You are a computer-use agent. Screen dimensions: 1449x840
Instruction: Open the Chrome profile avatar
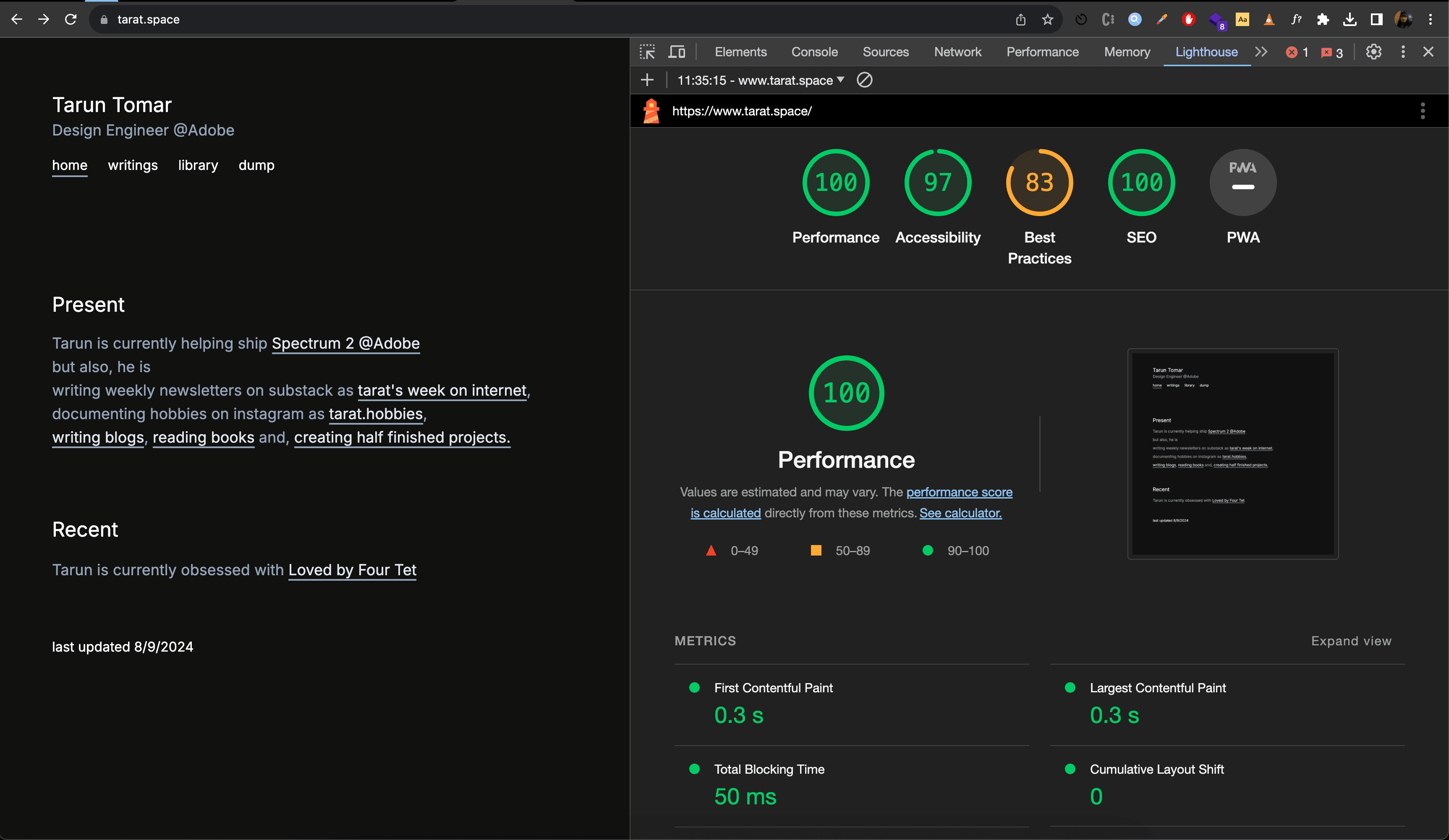(1403, 20)
